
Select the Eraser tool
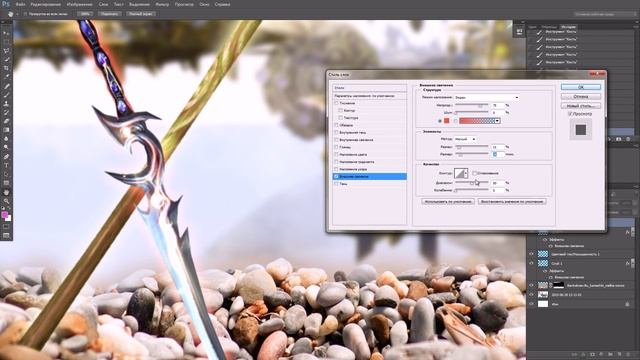tap(6, 121)
